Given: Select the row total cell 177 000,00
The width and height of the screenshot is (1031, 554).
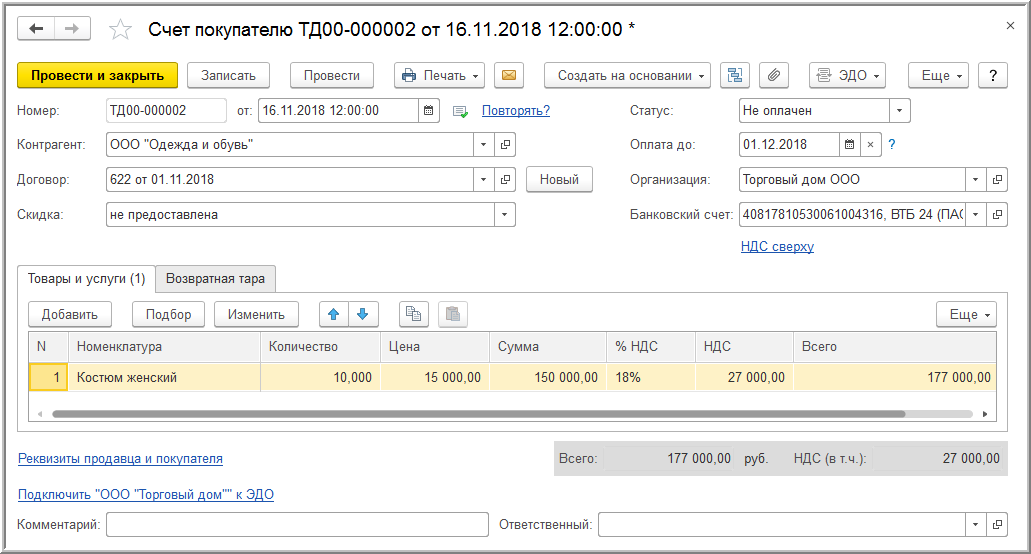Looking at the screenshot, I should pos(895,377).
